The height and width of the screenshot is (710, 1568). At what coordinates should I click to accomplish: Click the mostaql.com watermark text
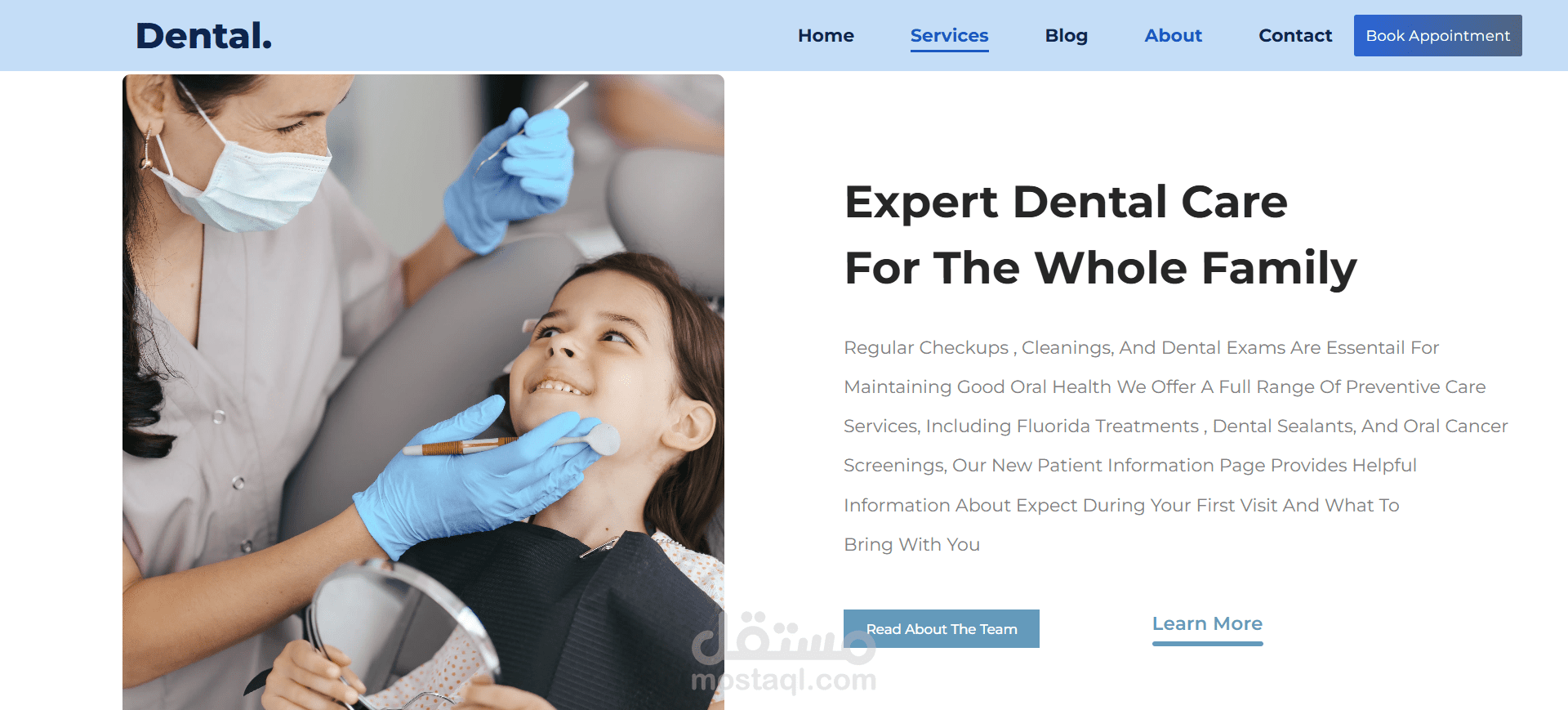click(x=782, y=680)
